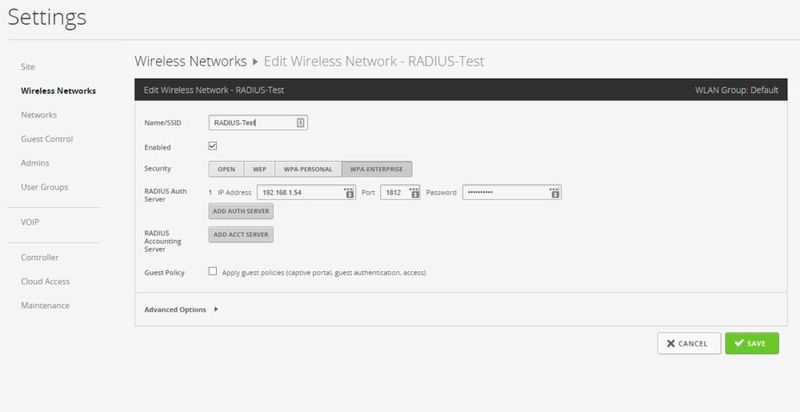Click the ADD ACCT SERVER button

241,235
